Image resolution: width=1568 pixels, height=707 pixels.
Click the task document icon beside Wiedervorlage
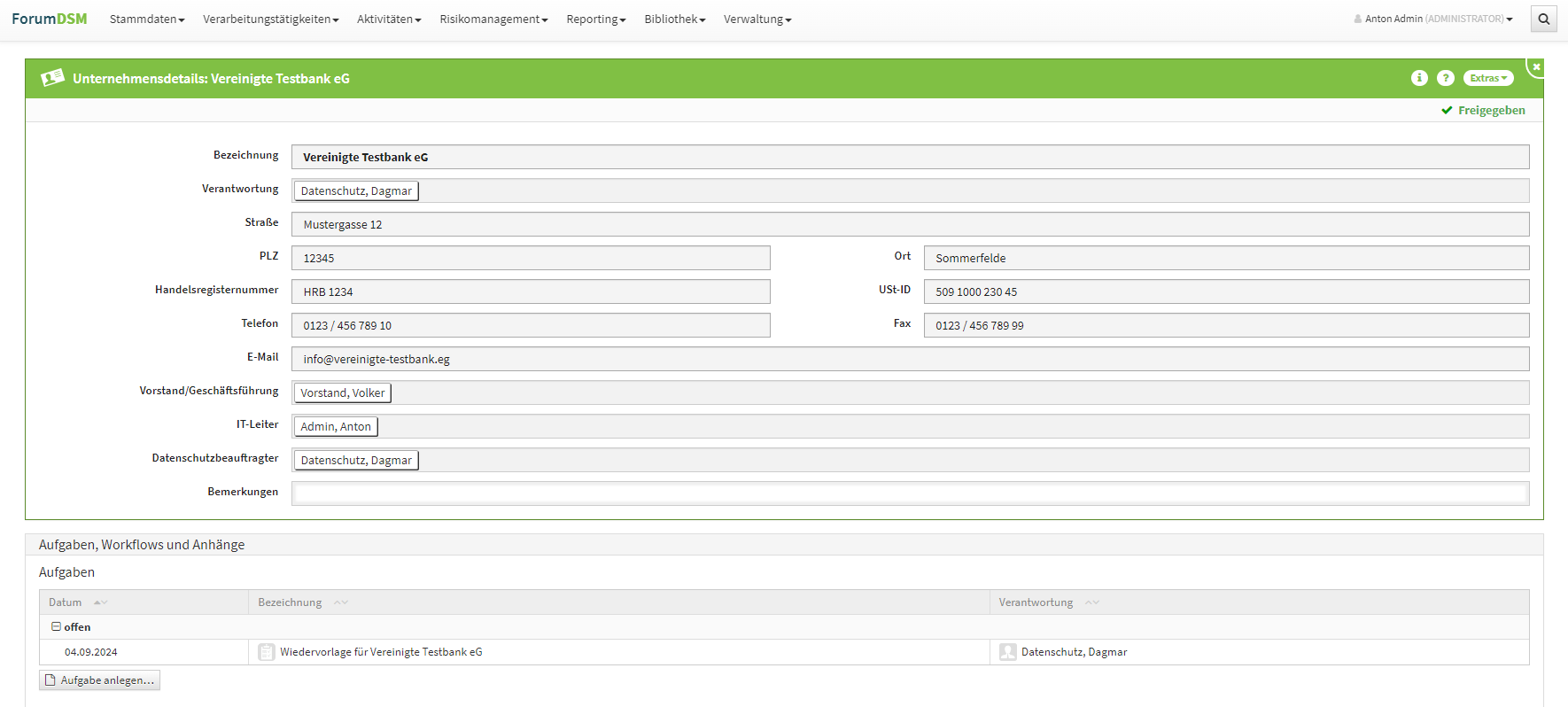[x=266, y=652]
